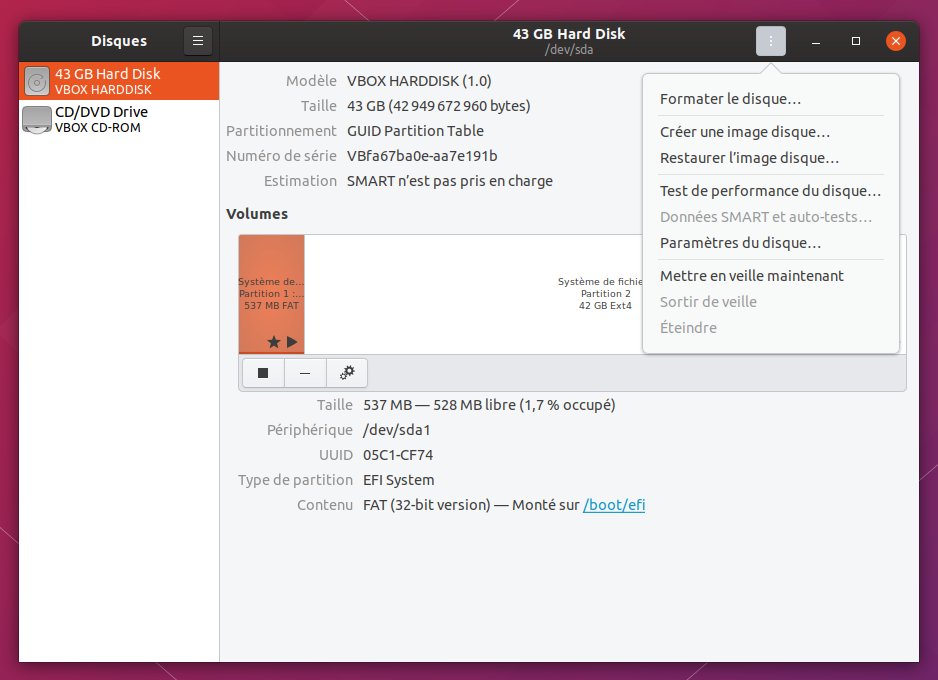Click the three-dot drive options button
Image resolution: width=938 pixels, height=680 pixels.
[x=770, y=41]
